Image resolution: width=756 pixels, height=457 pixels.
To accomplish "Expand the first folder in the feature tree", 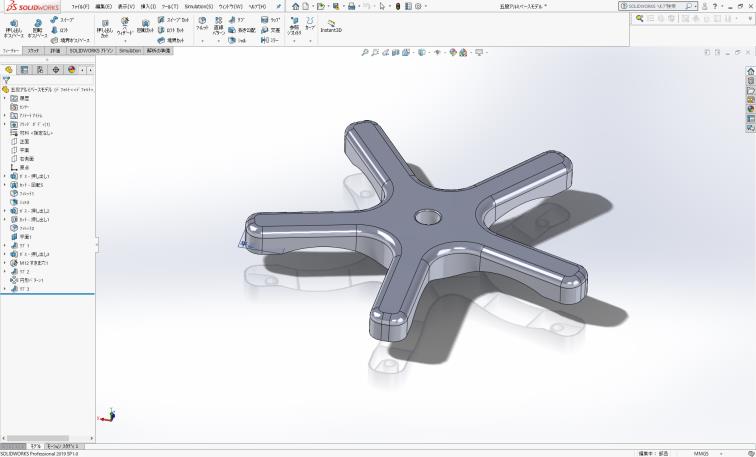I will tap(4, 98).
